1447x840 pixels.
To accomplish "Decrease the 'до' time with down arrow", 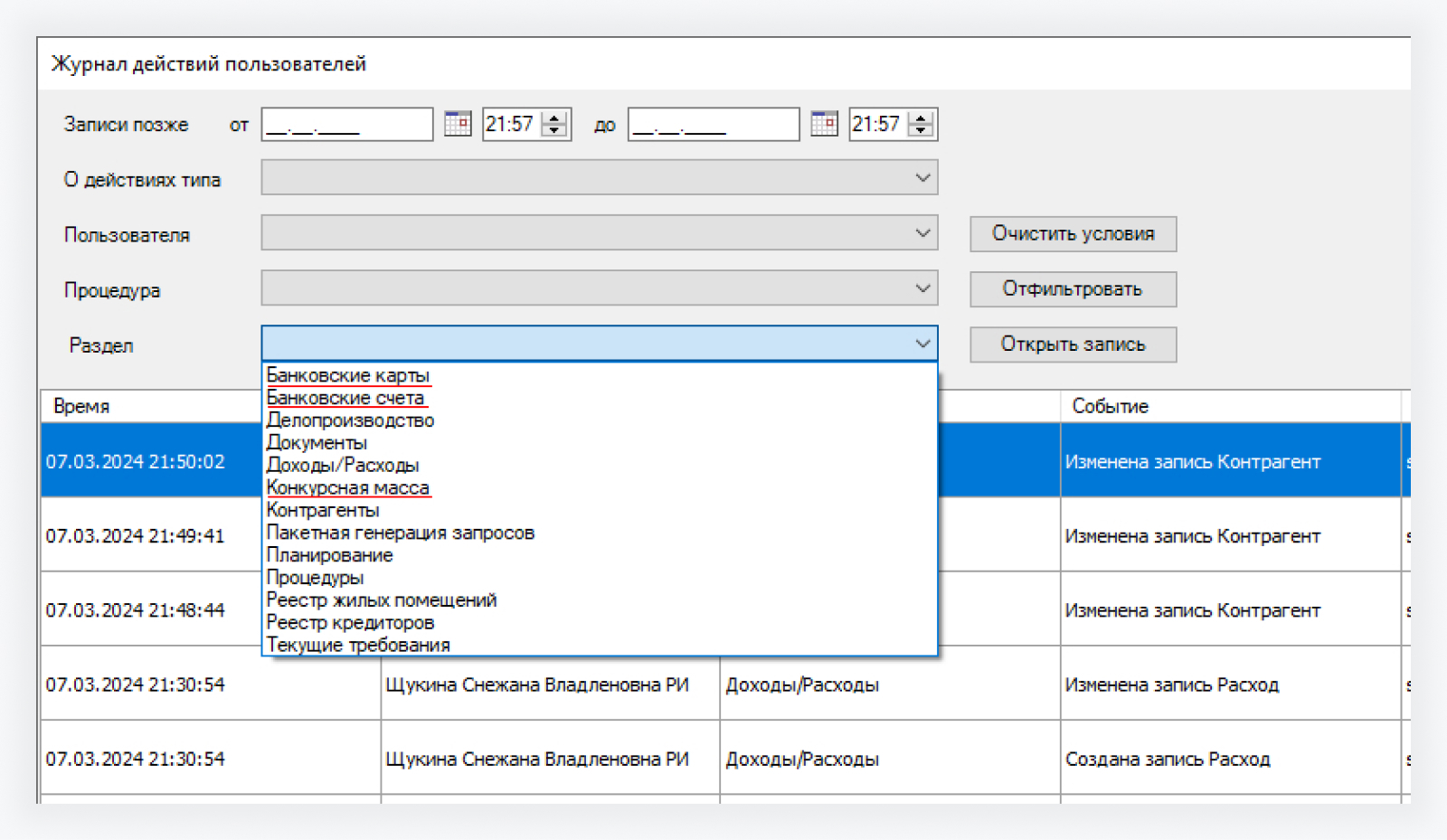I will 921,130.
